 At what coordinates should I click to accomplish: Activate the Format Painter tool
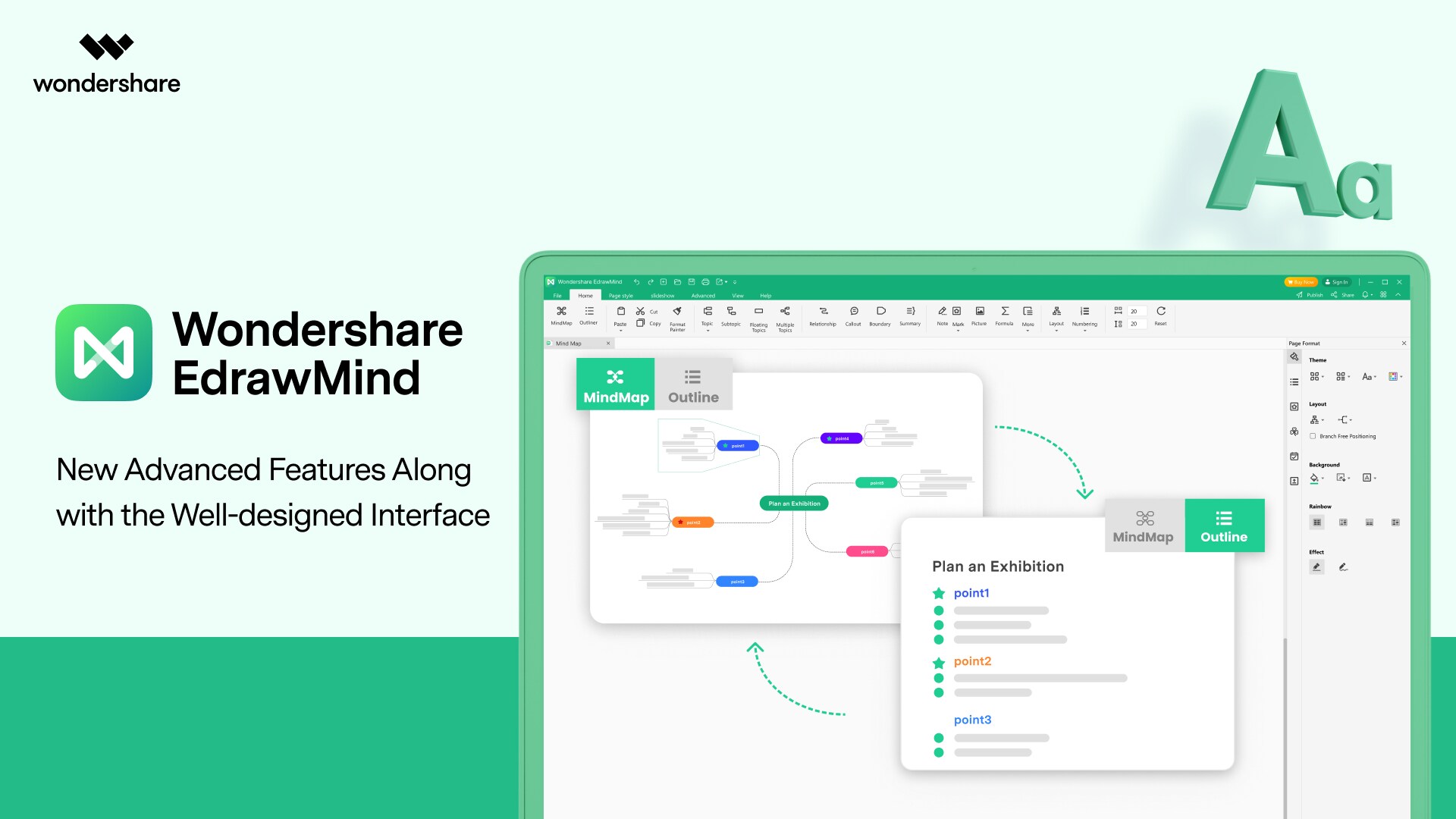(677, 318)
